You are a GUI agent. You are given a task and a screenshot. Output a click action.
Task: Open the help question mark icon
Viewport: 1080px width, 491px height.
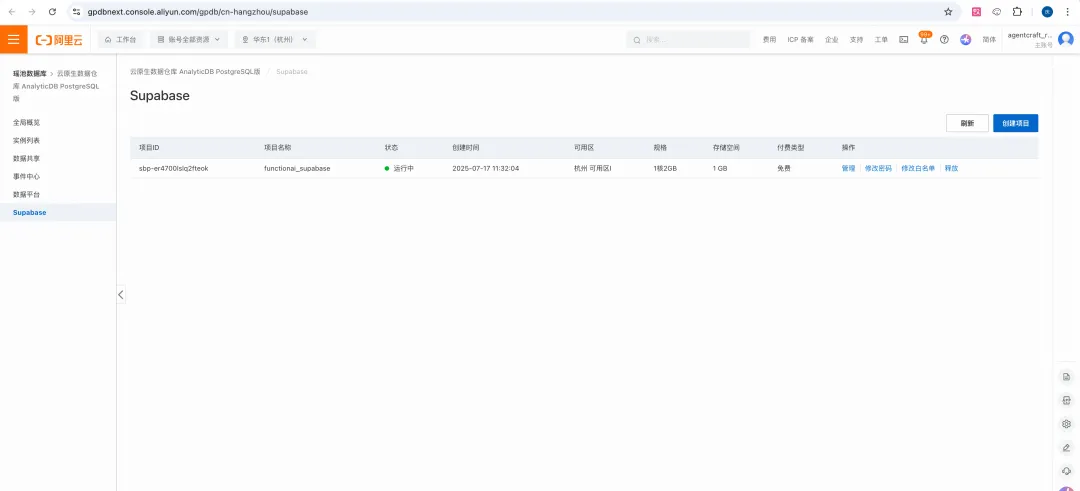click(x=944, y=40)
